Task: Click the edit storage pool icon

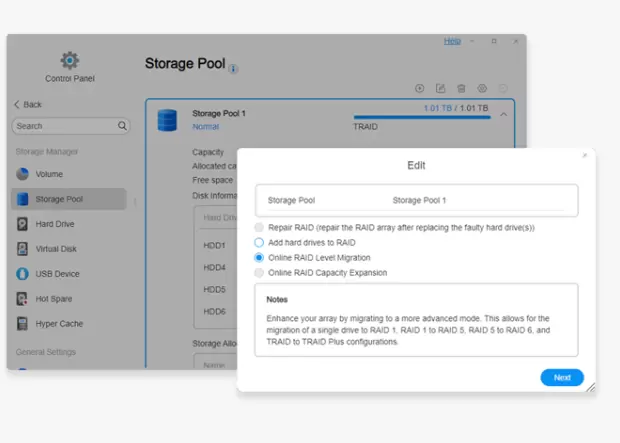Action: point(440,89)
